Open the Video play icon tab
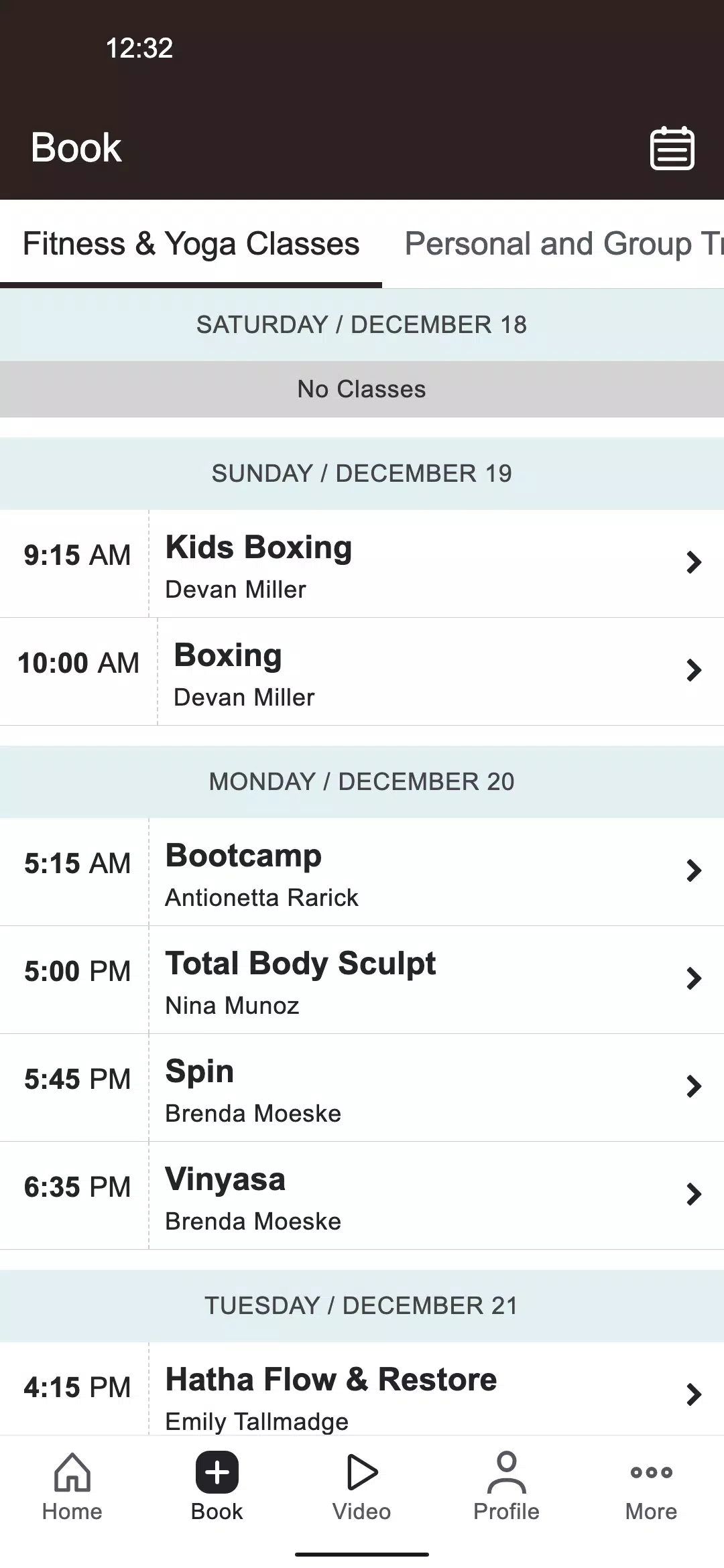 click(362, 1472)
